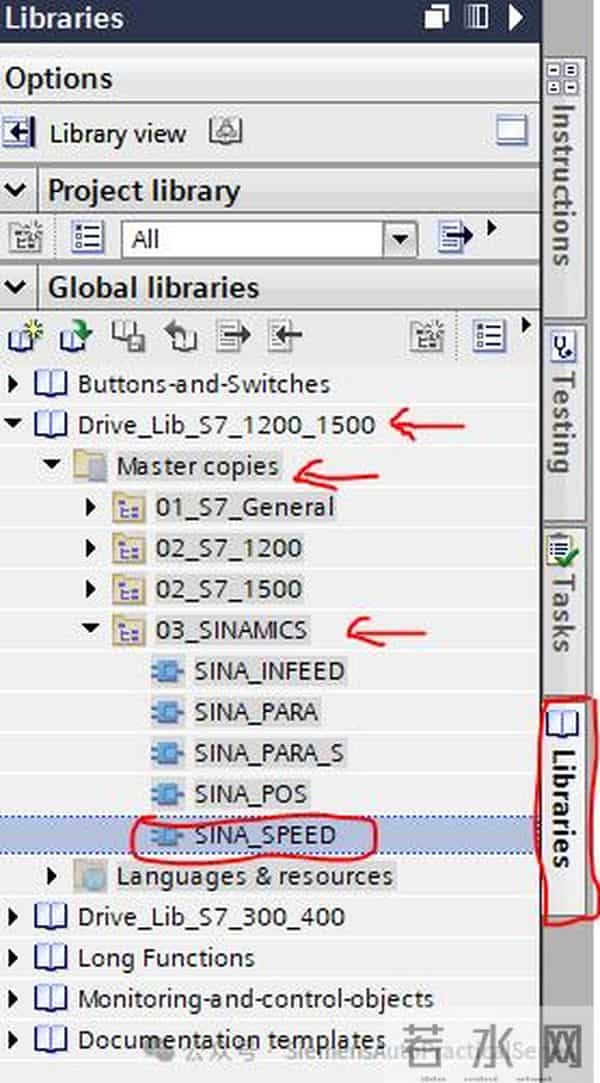The height and width of the screenshot is (1083, 600).
Task: Click the library management icon beside Library view
Action: click(x=224, y=132)
